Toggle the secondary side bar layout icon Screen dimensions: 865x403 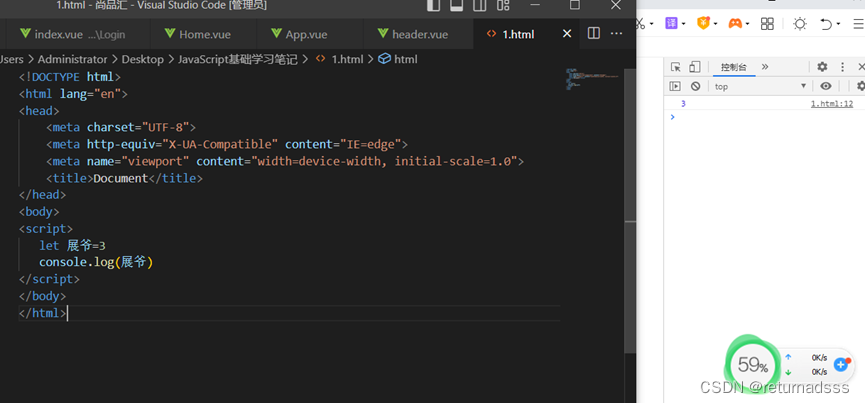pyautogui.click(x=479, y=6)
